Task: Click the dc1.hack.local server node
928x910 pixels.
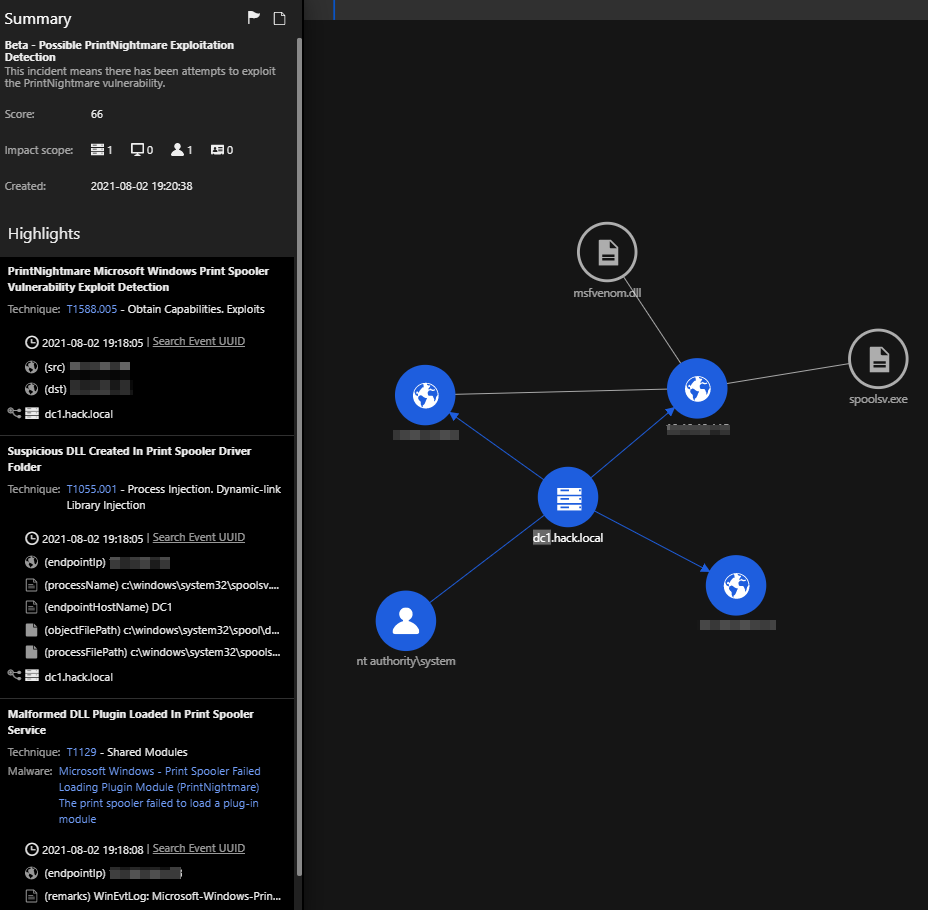Action: (x=568, y=497)
